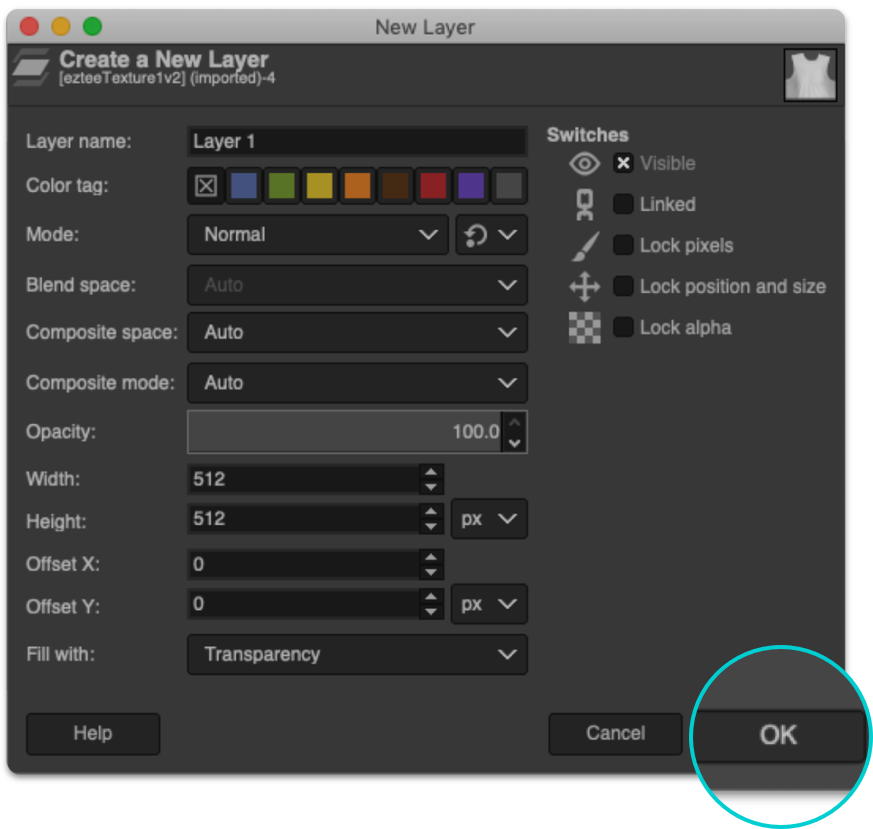Select the blue color tag
Image resolution: width=873 pixels, height=829 pixels.
pos(244,185)
